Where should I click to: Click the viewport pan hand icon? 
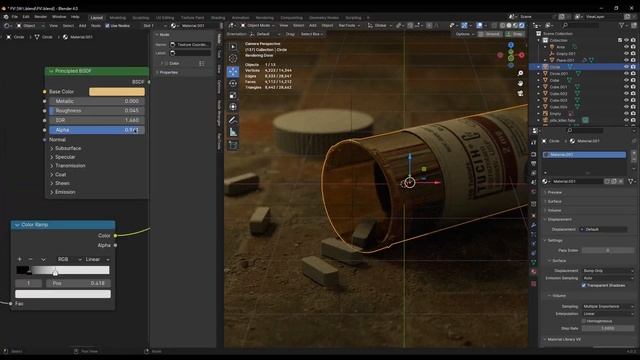(520, 83)
